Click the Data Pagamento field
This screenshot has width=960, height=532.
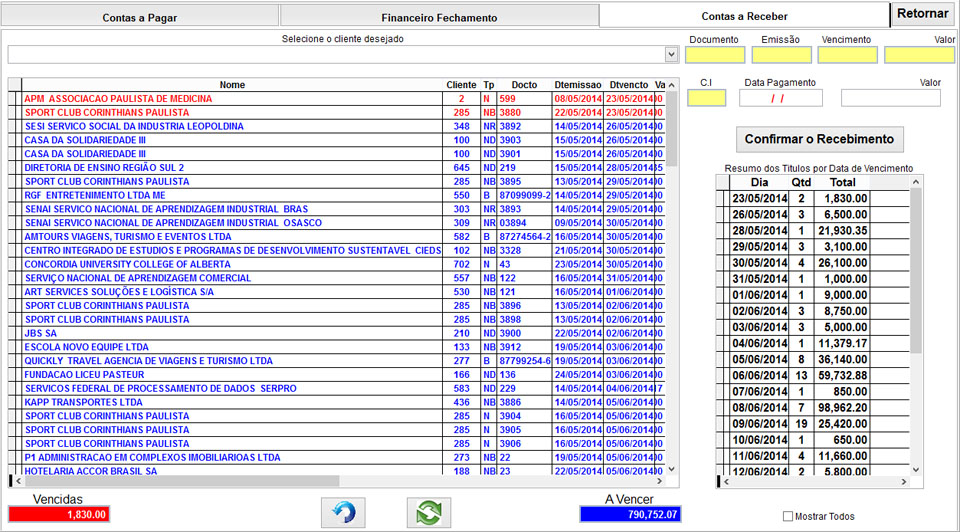[x=781, y=98]
